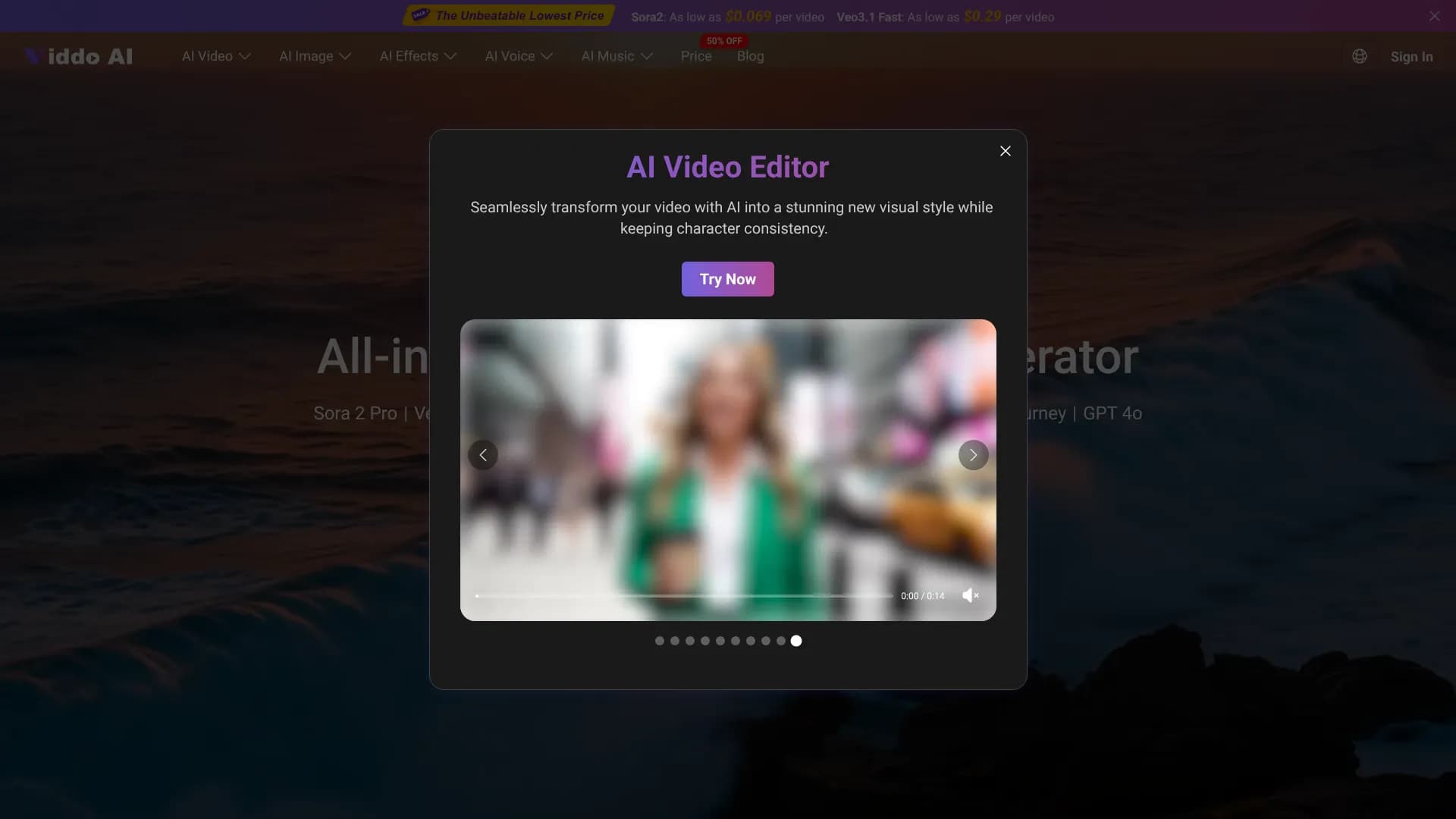Click the language globe icon
The image size is (1456, 819).
click(1359, 56)
